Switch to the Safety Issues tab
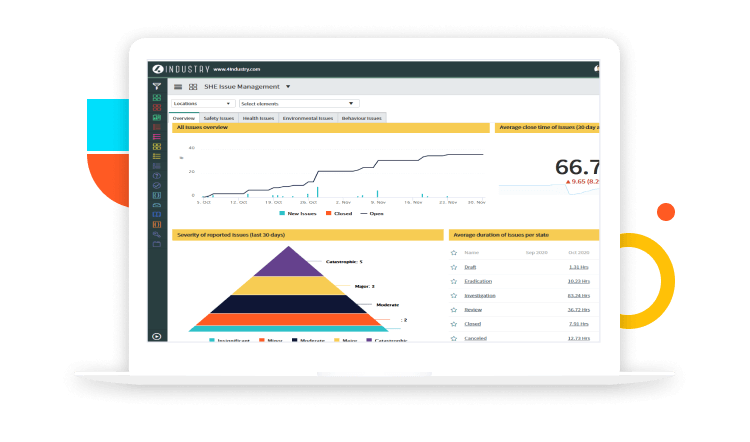Screen dimensions: 750x442 tap(219, 118)
